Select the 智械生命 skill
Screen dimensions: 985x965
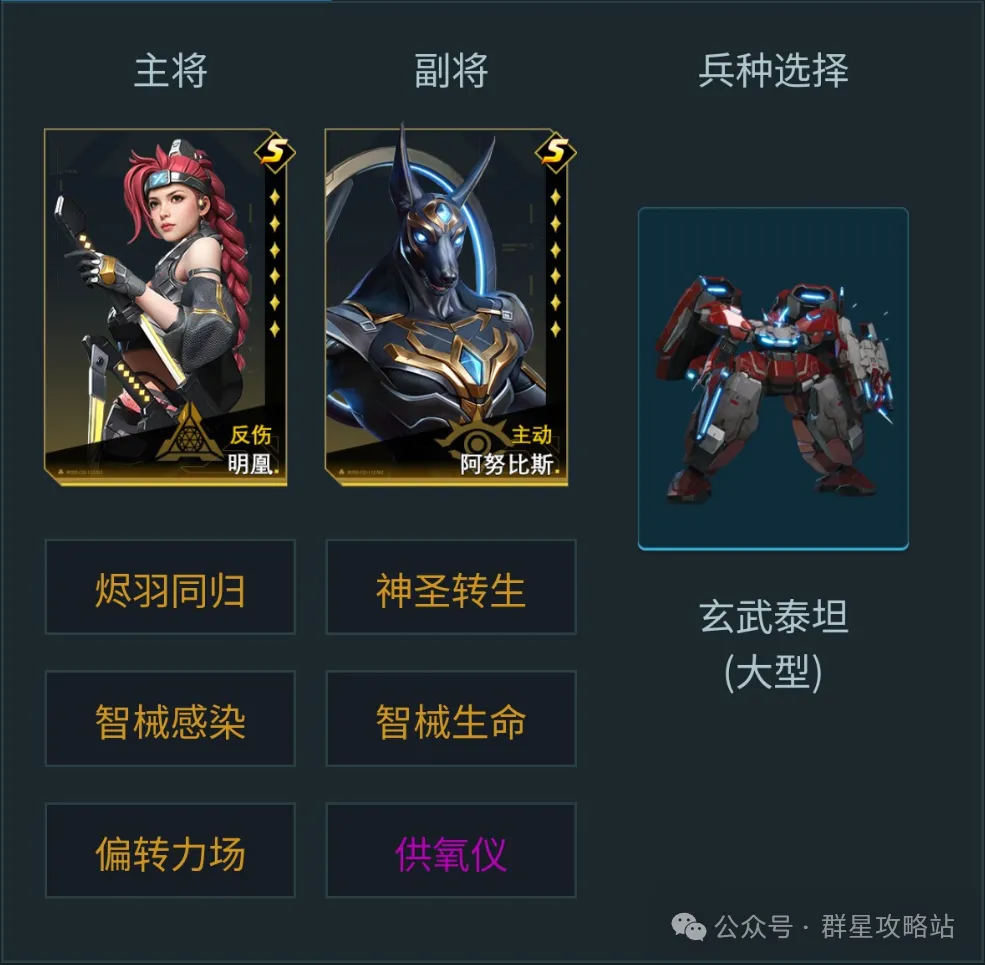[x=451, y=719]
